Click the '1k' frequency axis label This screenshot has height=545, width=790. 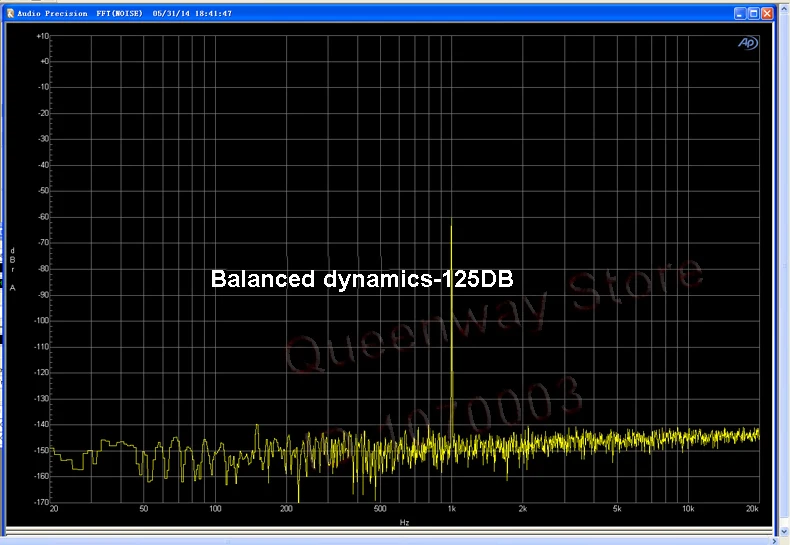(x=451, y=509)
